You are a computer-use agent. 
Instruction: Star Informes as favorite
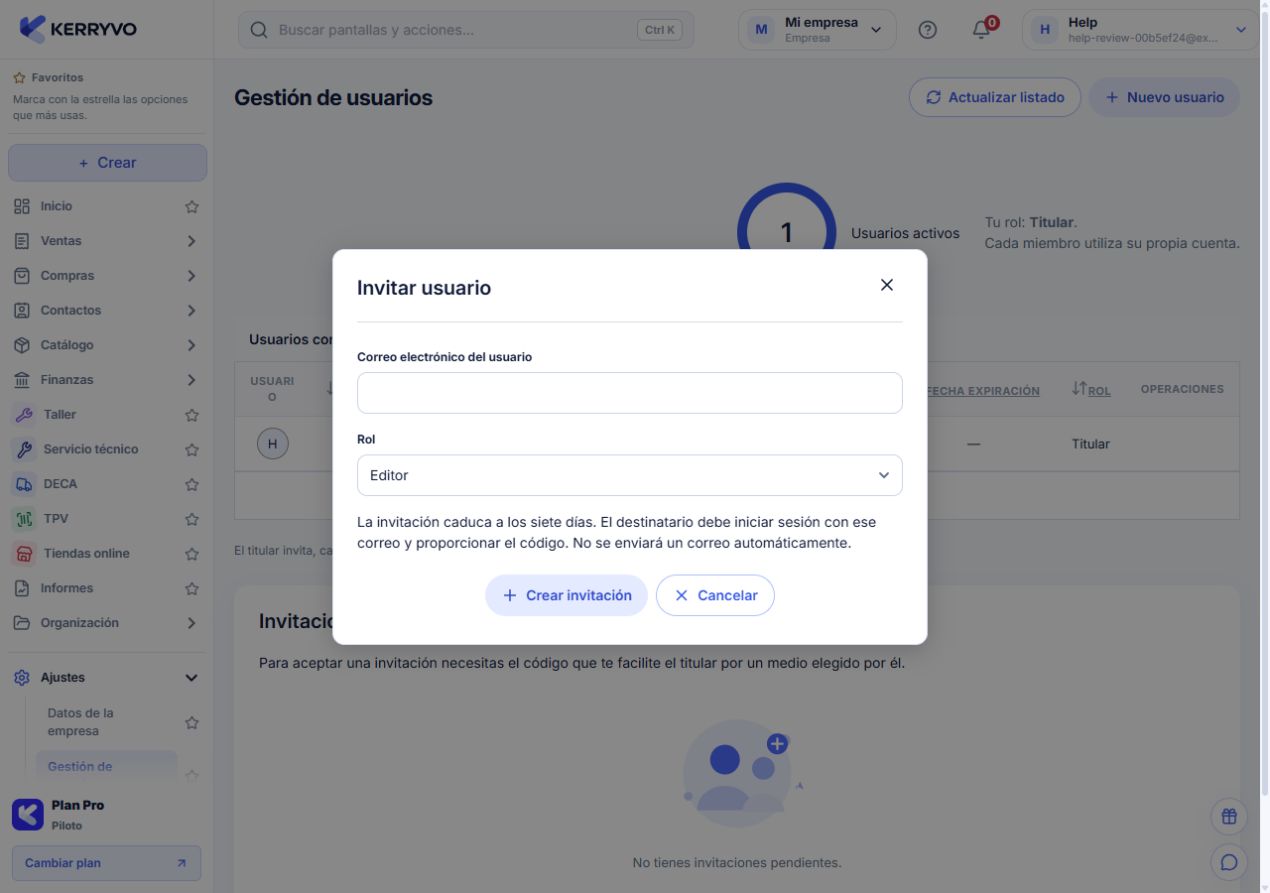[x=192, y=589]
